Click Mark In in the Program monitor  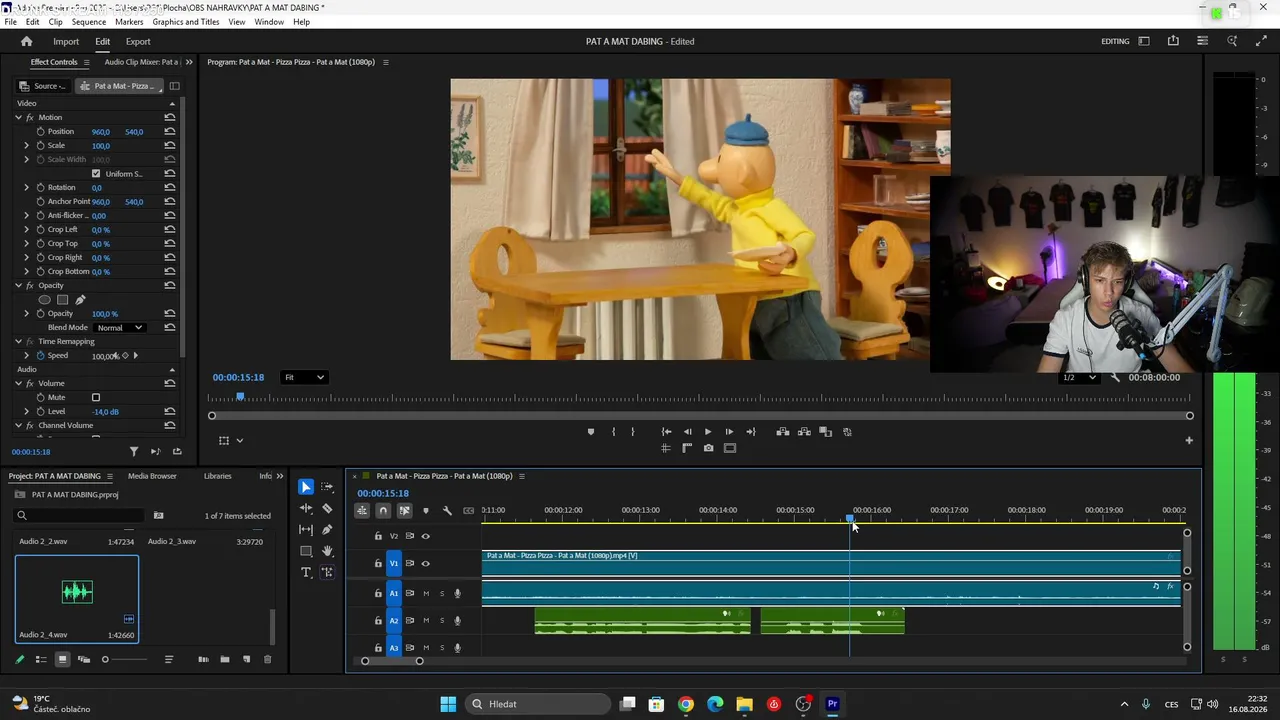[613, 432]
